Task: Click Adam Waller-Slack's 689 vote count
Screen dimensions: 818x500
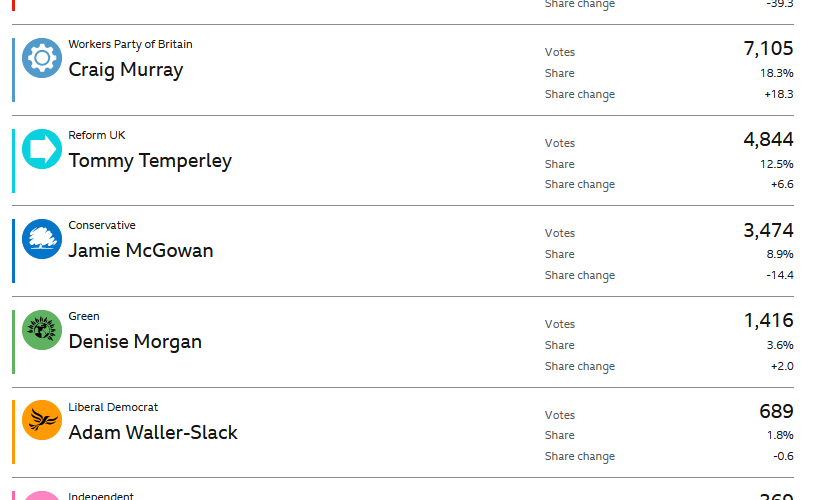Action: [776, 412]
